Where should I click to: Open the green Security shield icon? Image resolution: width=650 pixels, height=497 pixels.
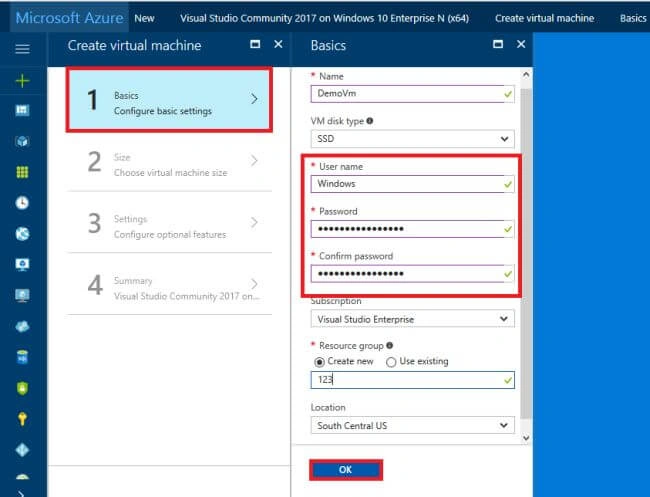(22, 388)
